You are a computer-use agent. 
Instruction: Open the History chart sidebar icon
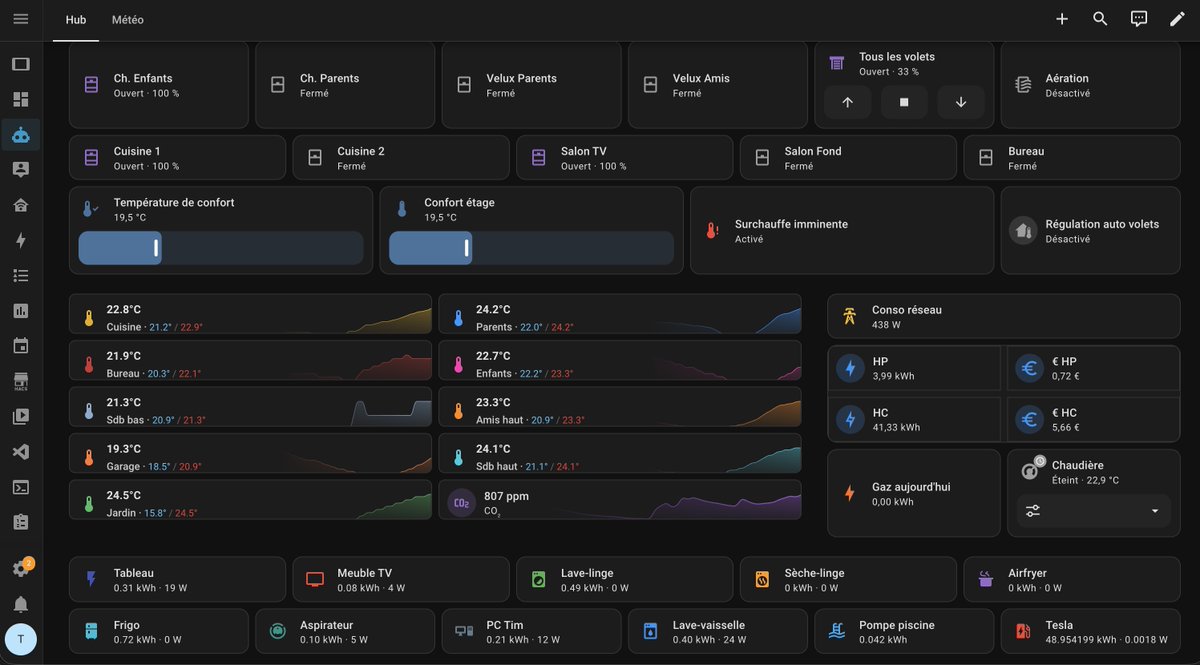tap(21, 311)
